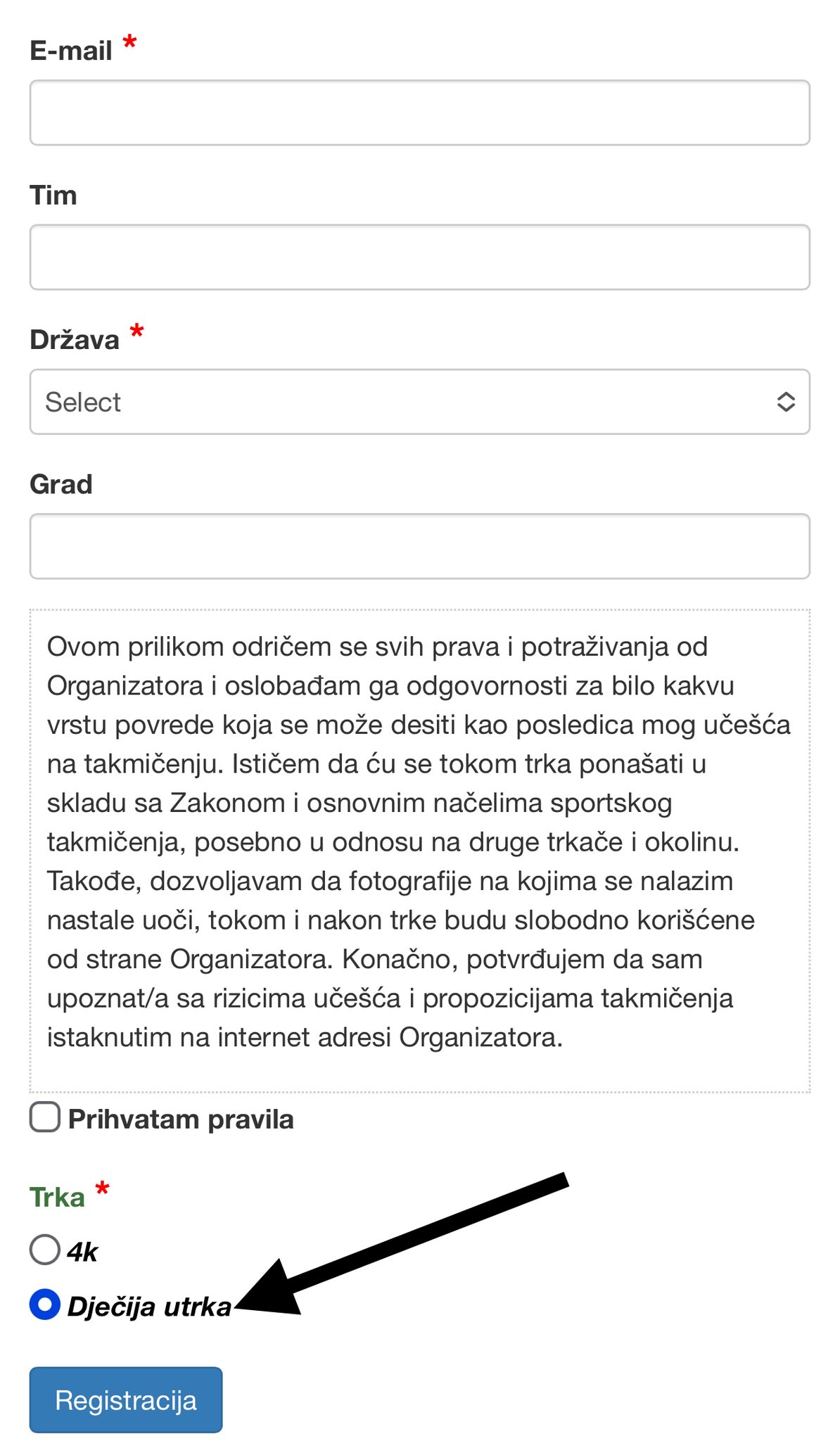Tick the Prihvatam pravila checkbox

coord(45,1117)
